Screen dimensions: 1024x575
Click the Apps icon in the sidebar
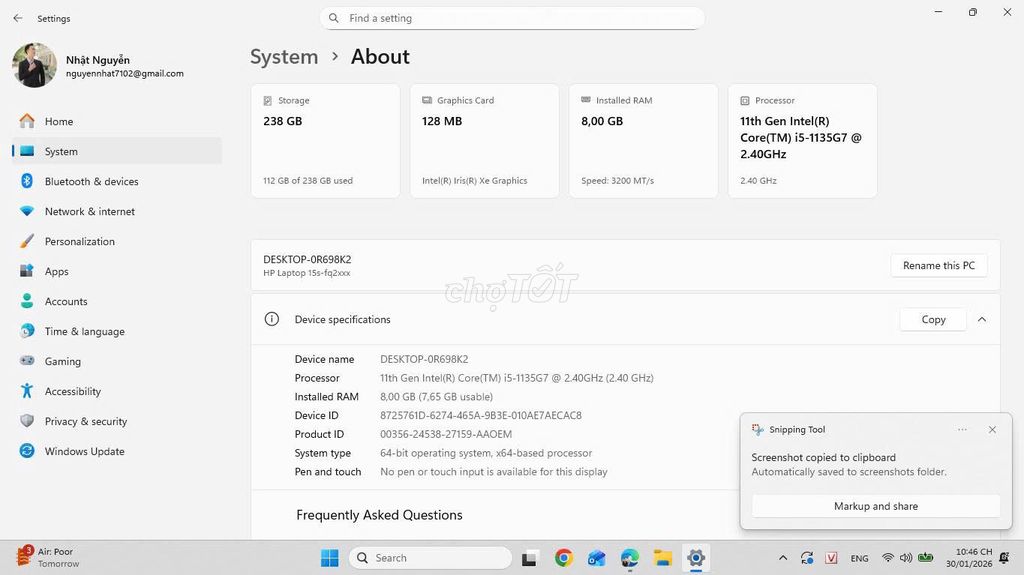27,271
